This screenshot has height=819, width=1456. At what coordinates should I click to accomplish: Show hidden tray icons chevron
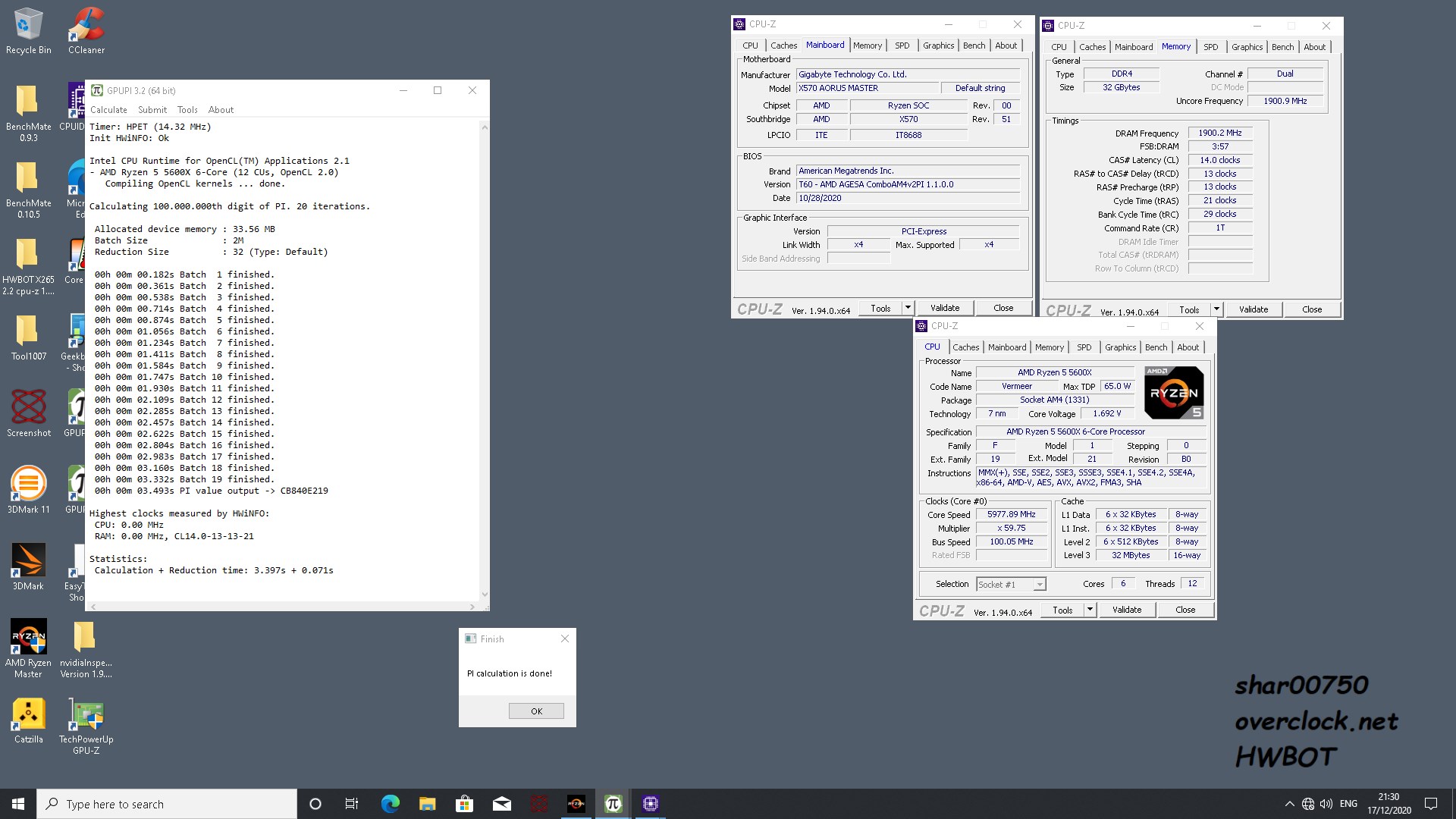[1289, 804]
